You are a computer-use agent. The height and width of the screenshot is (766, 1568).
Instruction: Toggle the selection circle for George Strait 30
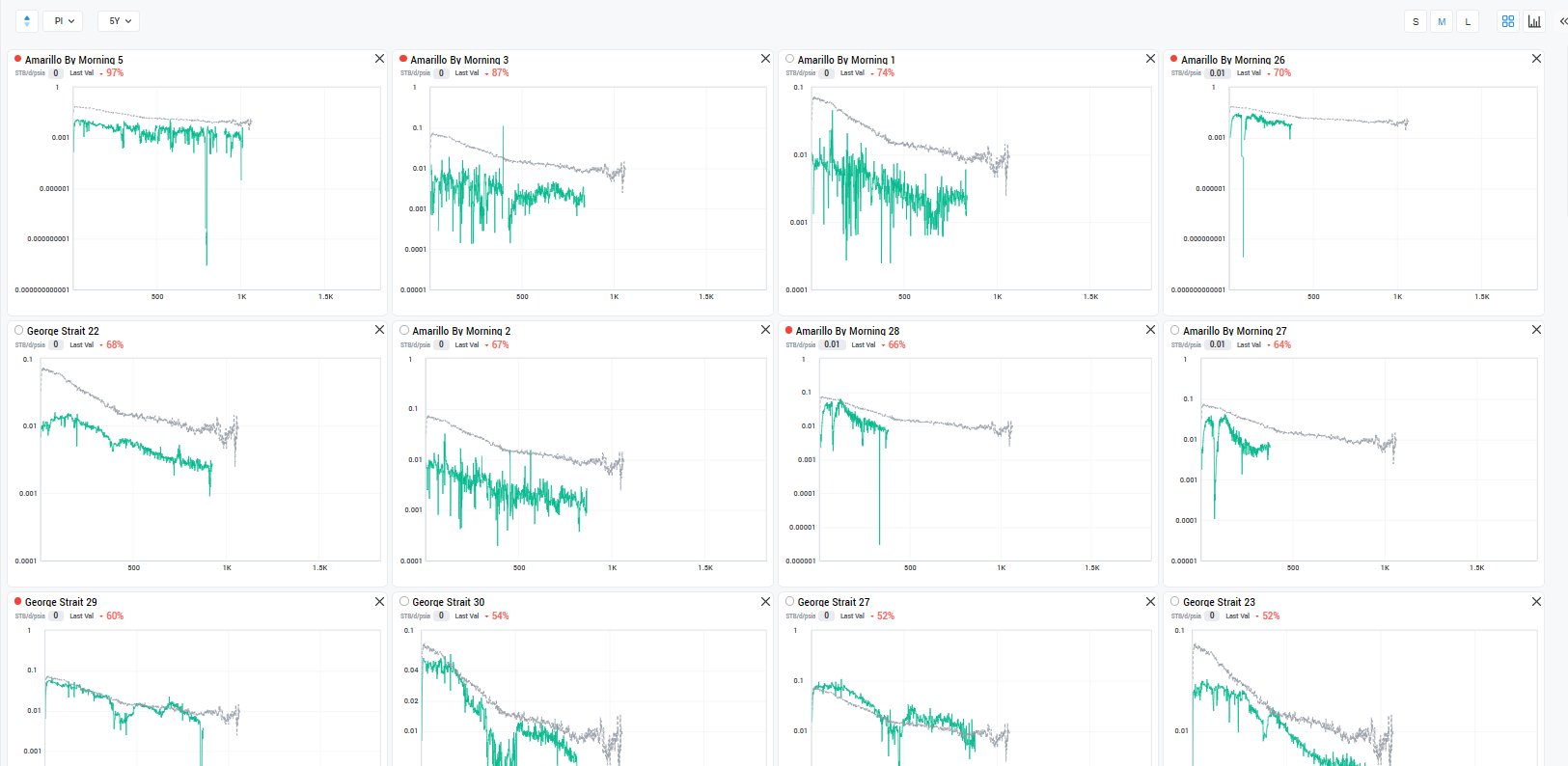pos(404,601)
